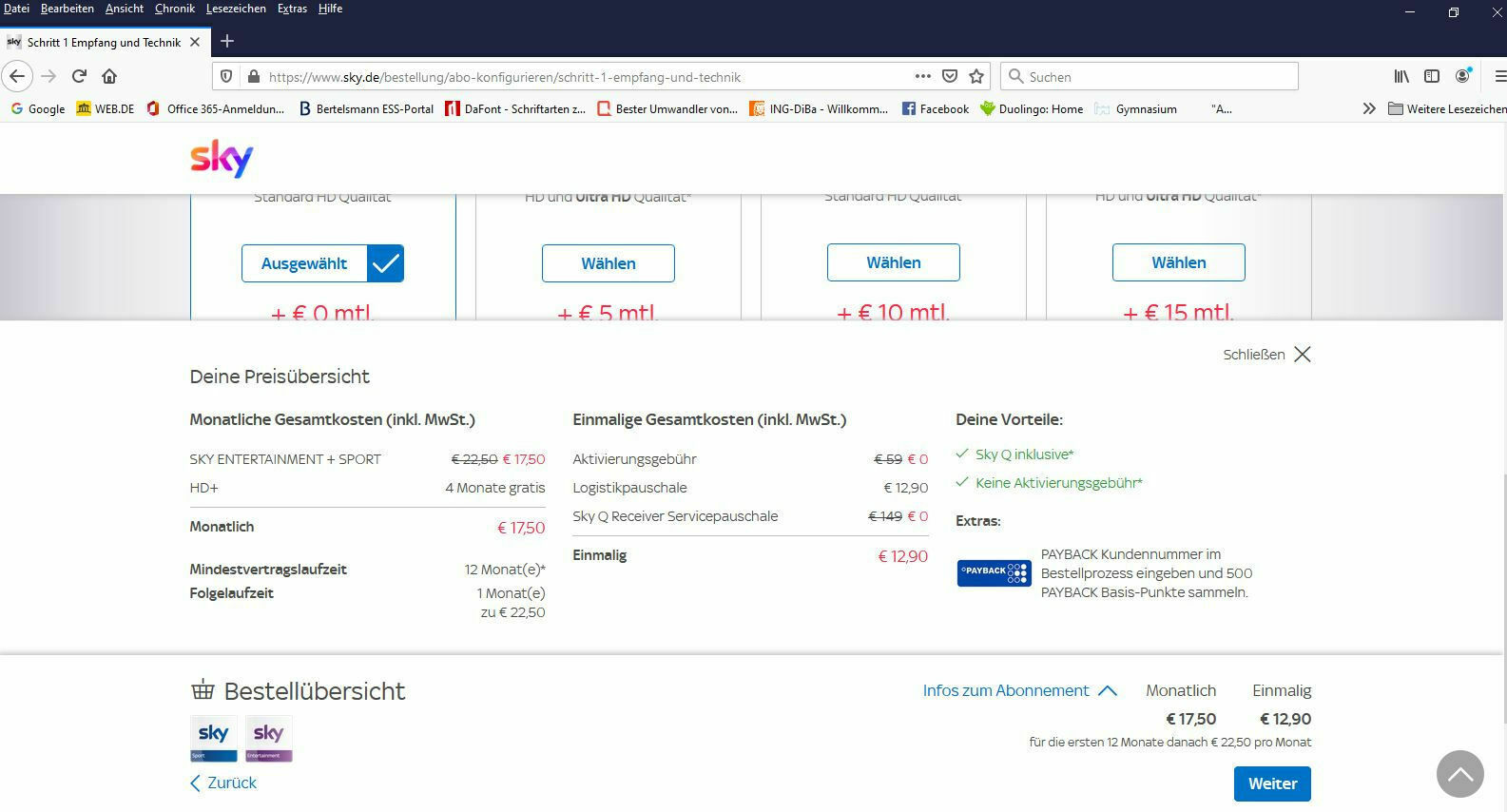The width and height of the screenshot is (1507, 812).
Task: Click the Sky Sport package thumbnail
Action: [x=214, y=739]
